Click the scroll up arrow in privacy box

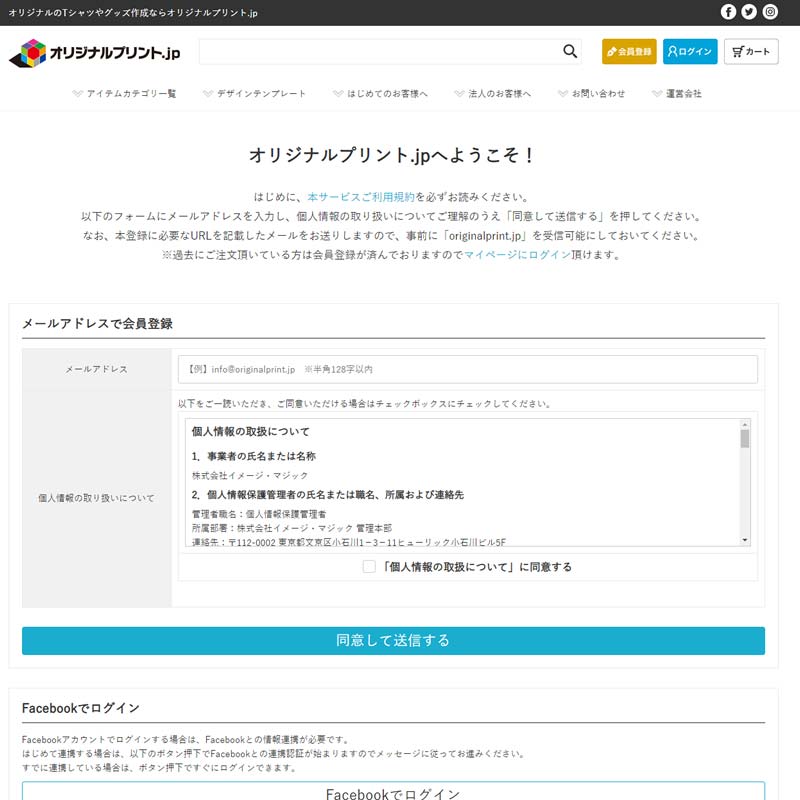745,424
